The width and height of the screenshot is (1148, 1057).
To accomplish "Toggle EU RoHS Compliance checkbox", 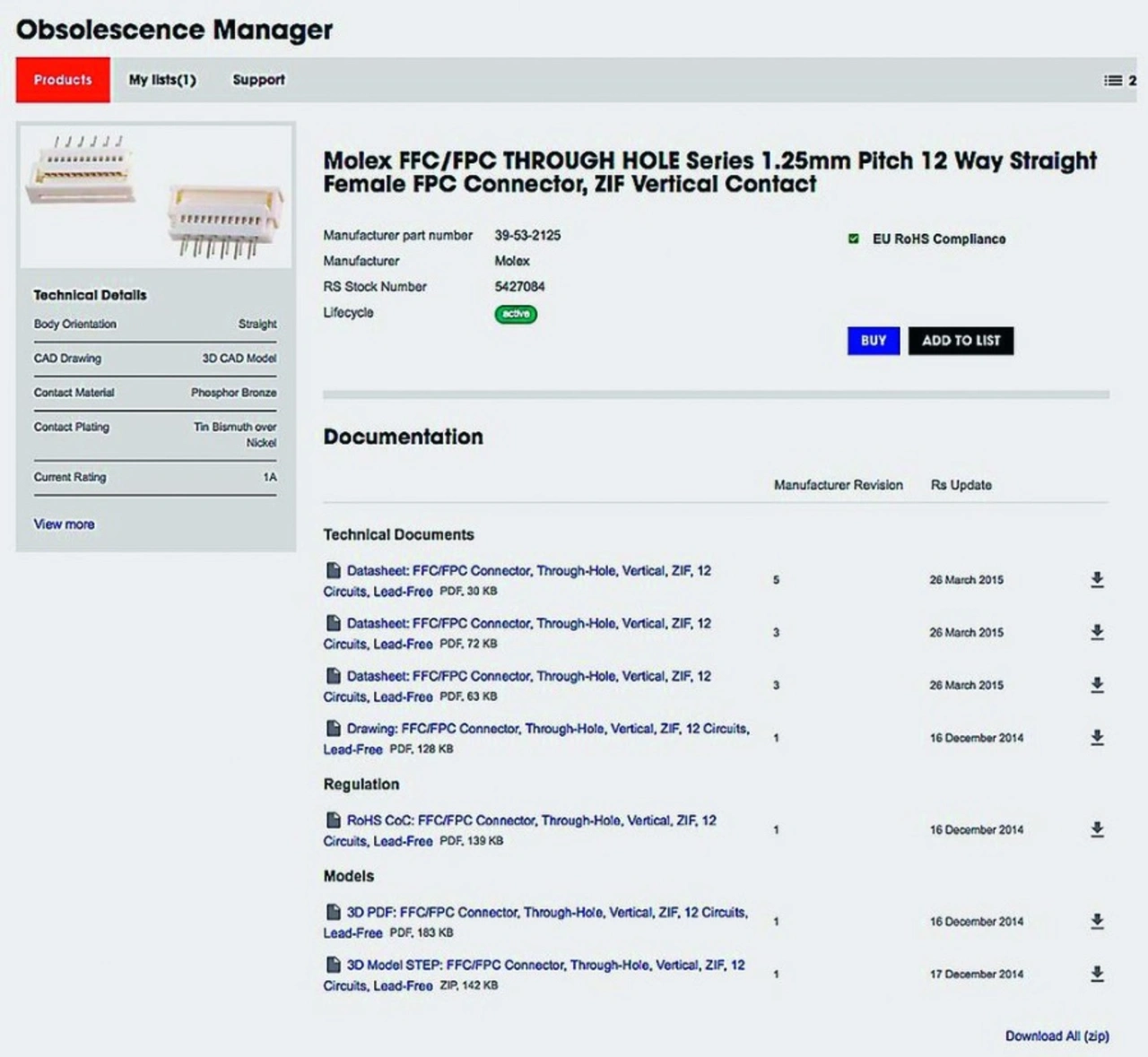I will (854, 238).
